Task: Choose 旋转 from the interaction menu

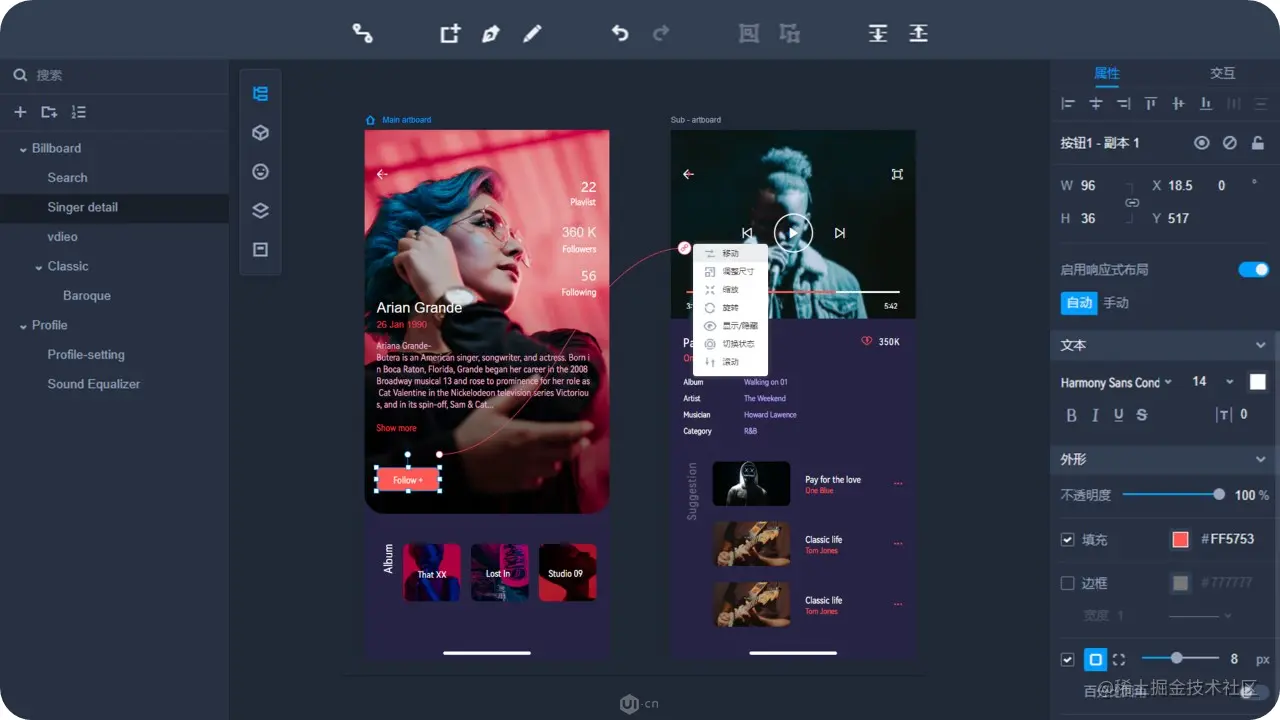Action: click(x=729, y=308)
